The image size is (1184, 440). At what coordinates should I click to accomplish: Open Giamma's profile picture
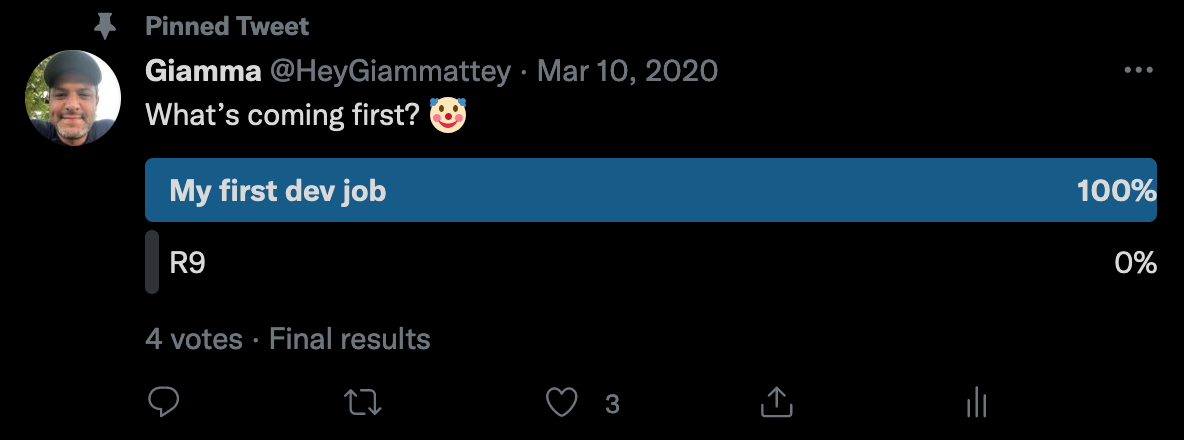coord(72,98)
